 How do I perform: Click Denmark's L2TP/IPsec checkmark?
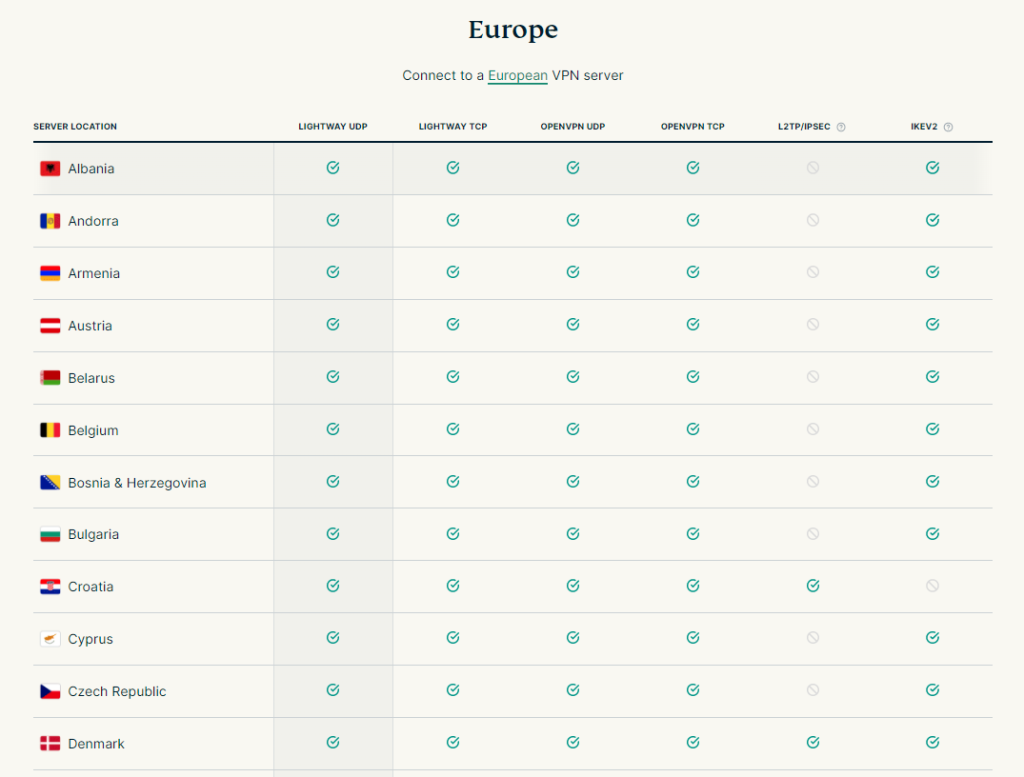(813, 742)
